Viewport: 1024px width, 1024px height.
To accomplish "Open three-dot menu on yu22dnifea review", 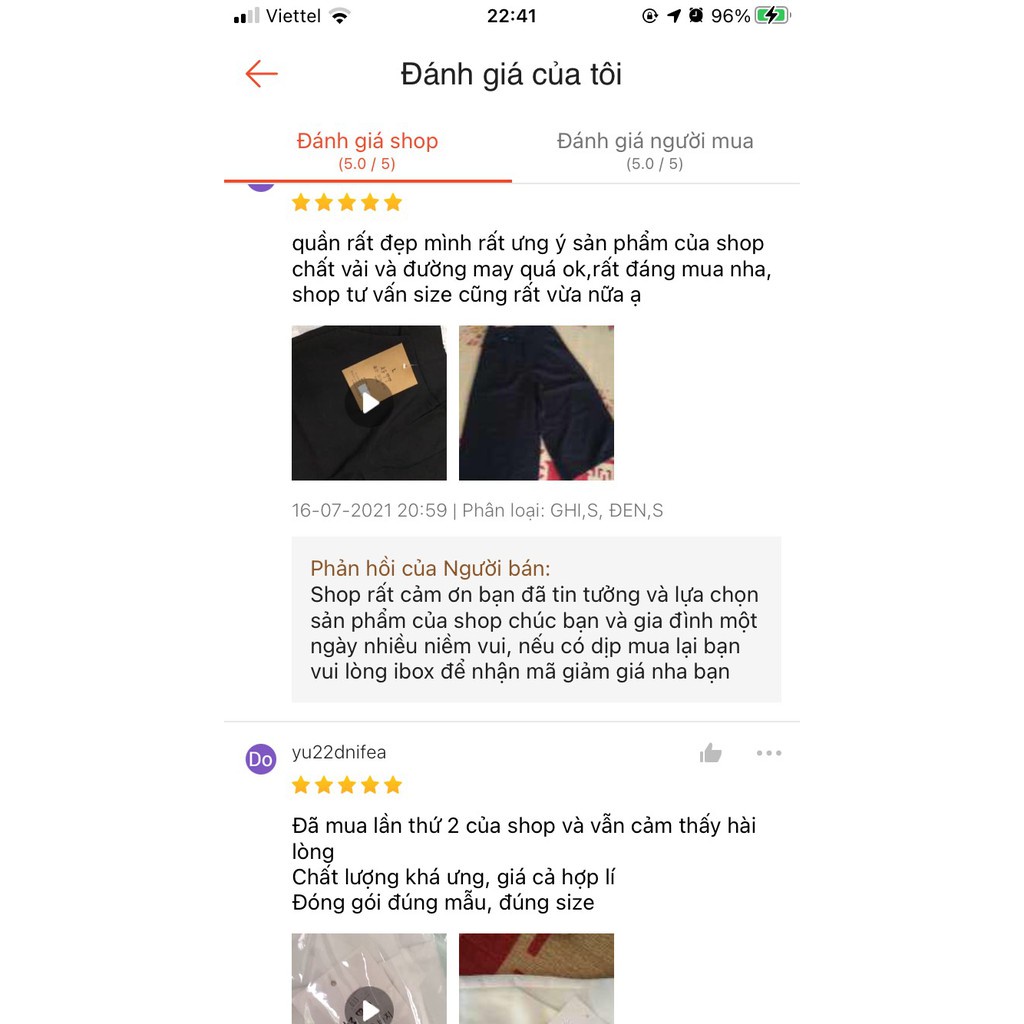I will 769,753.
